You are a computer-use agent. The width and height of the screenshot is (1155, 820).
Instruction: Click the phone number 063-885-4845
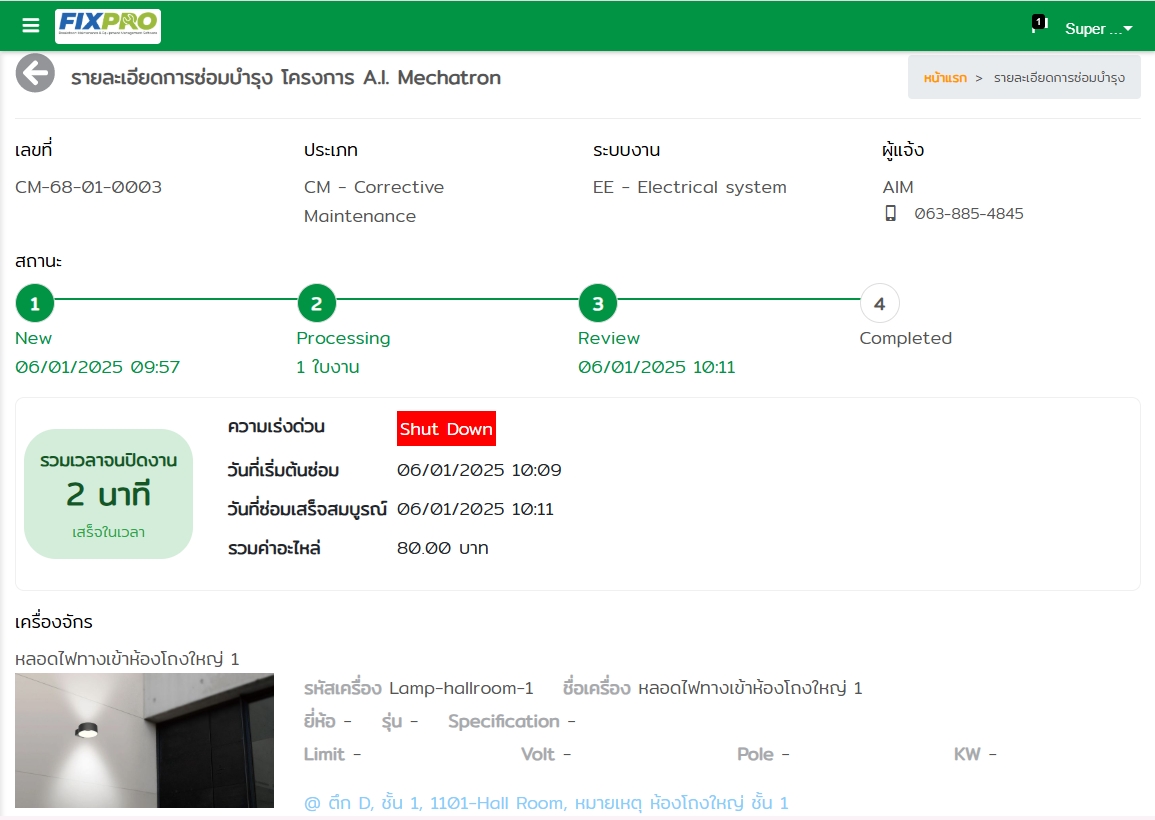(x=968, y=214)
